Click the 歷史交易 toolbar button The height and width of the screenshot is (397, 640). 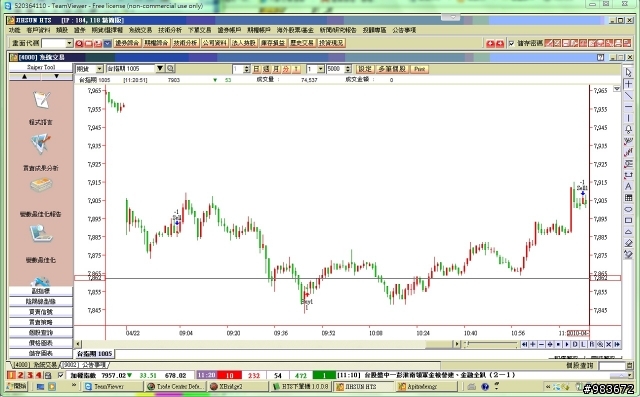[302, 43]
